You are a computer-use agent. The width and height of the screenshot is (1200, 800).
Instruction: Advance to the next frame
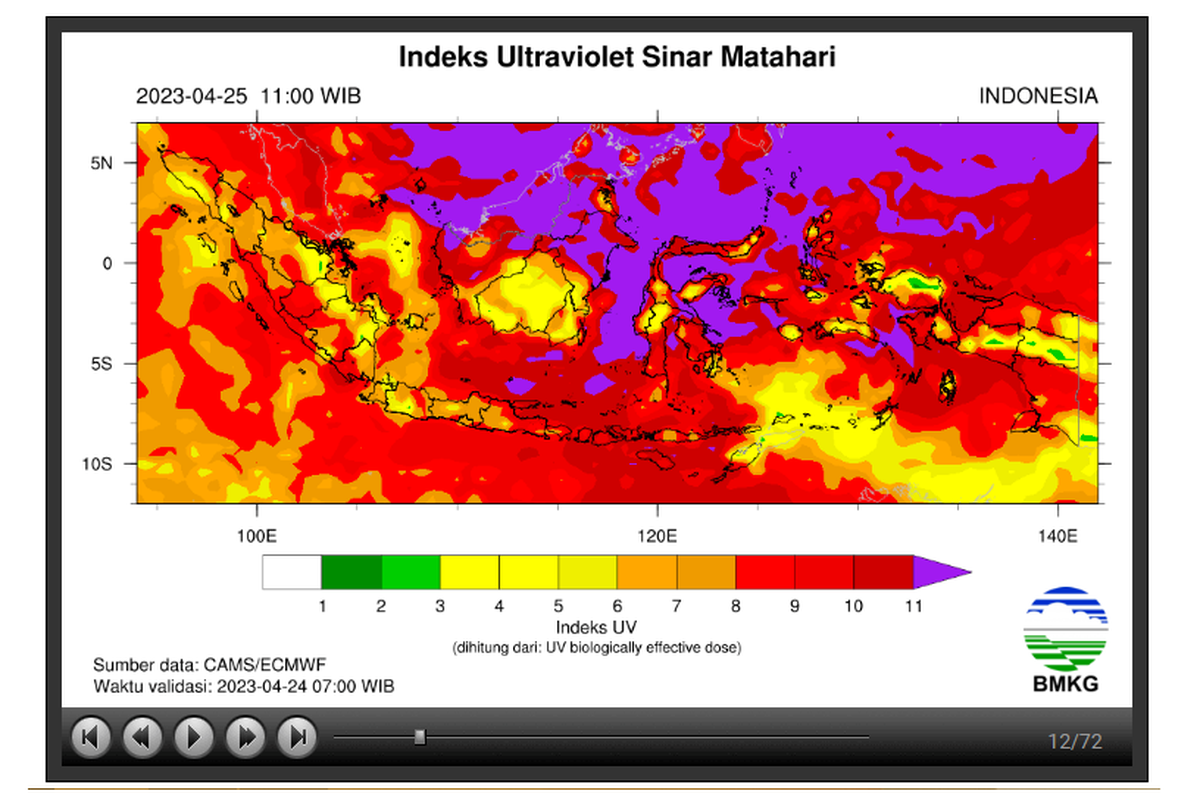pos(245,738)
